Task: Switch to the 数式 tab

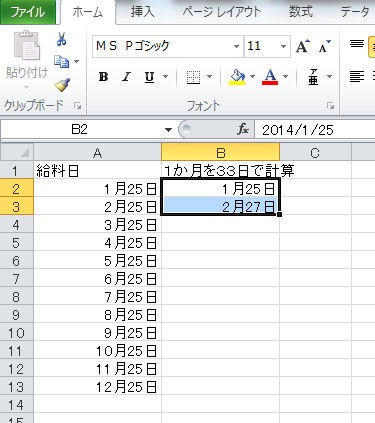Action: [301, 12]
